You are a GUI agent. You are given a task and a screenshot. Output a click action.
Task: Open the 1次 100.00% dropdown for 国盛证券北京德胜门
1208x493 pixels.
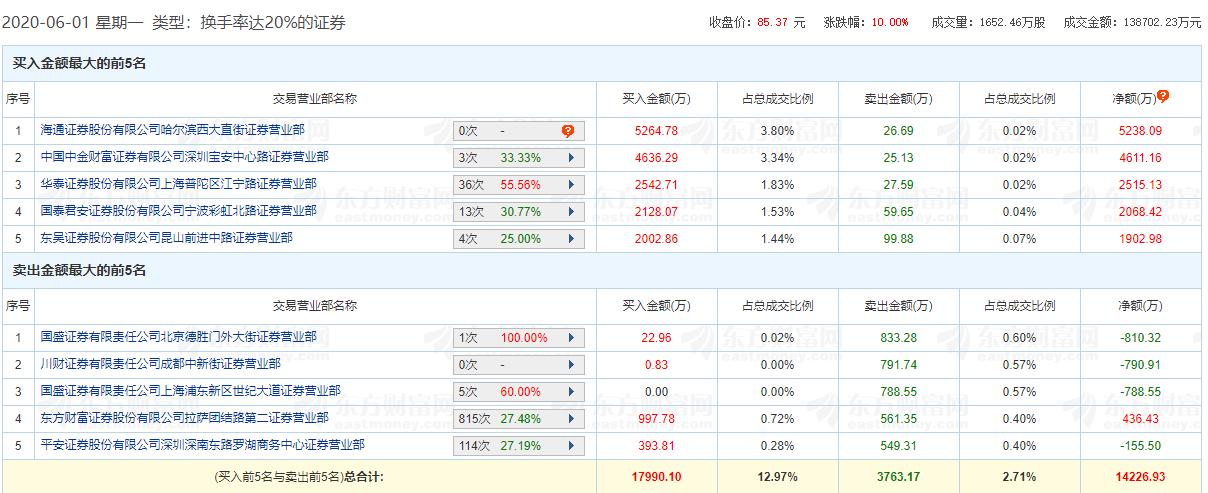(570, 338)
